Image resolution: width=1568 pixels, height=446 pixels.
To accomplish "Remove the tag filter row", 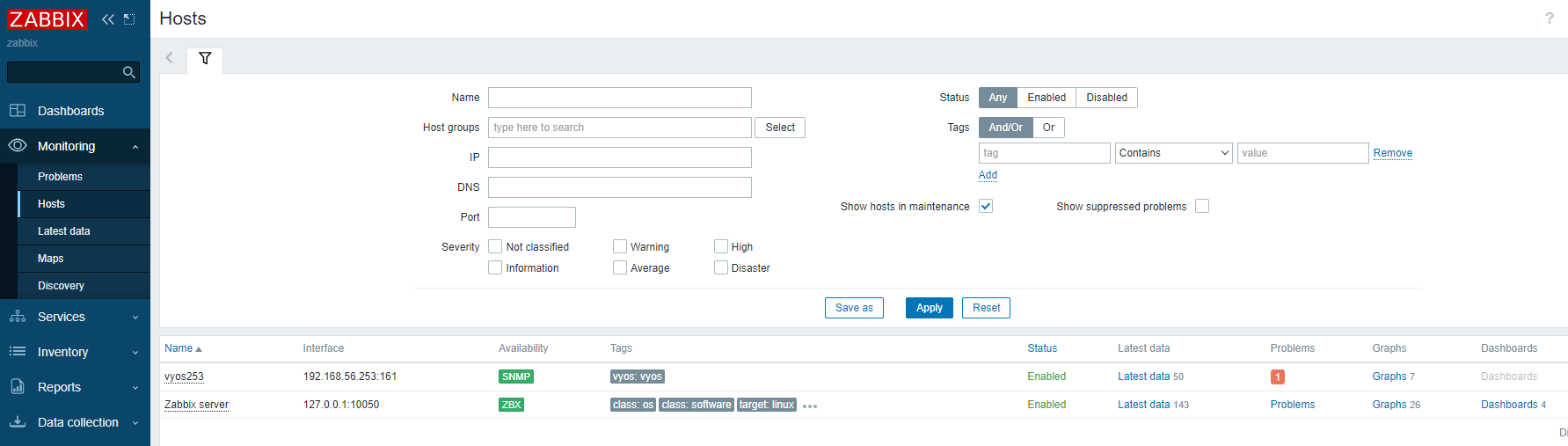I will 1393,153.
